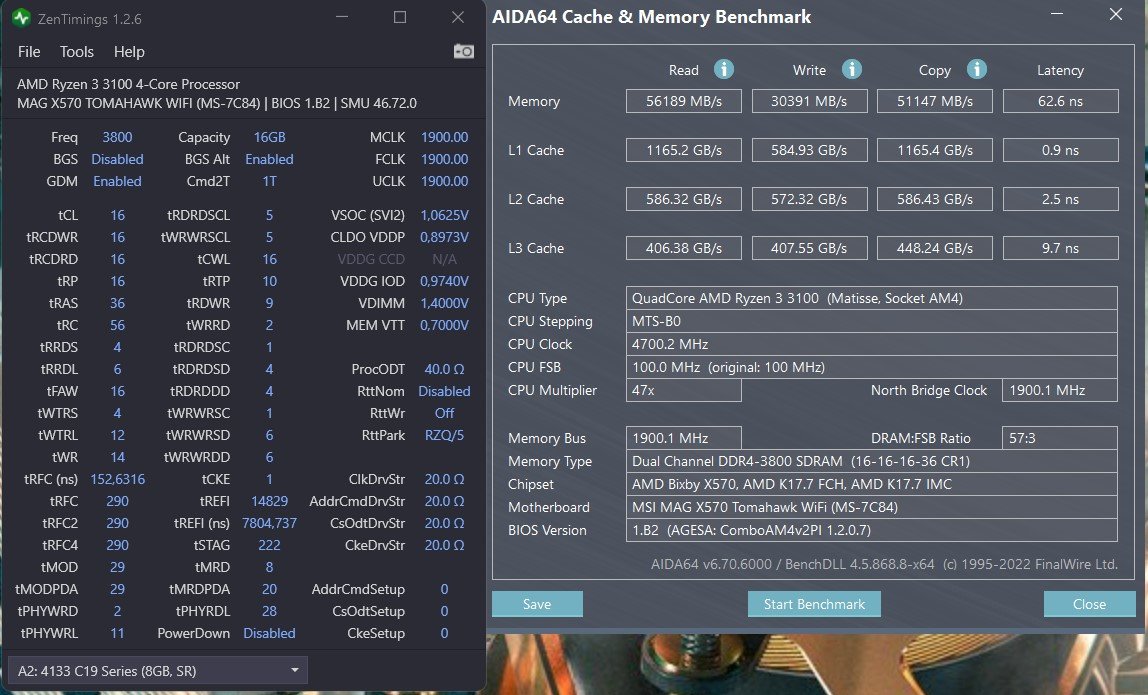Click Start Benchmark button

(814, 604)
